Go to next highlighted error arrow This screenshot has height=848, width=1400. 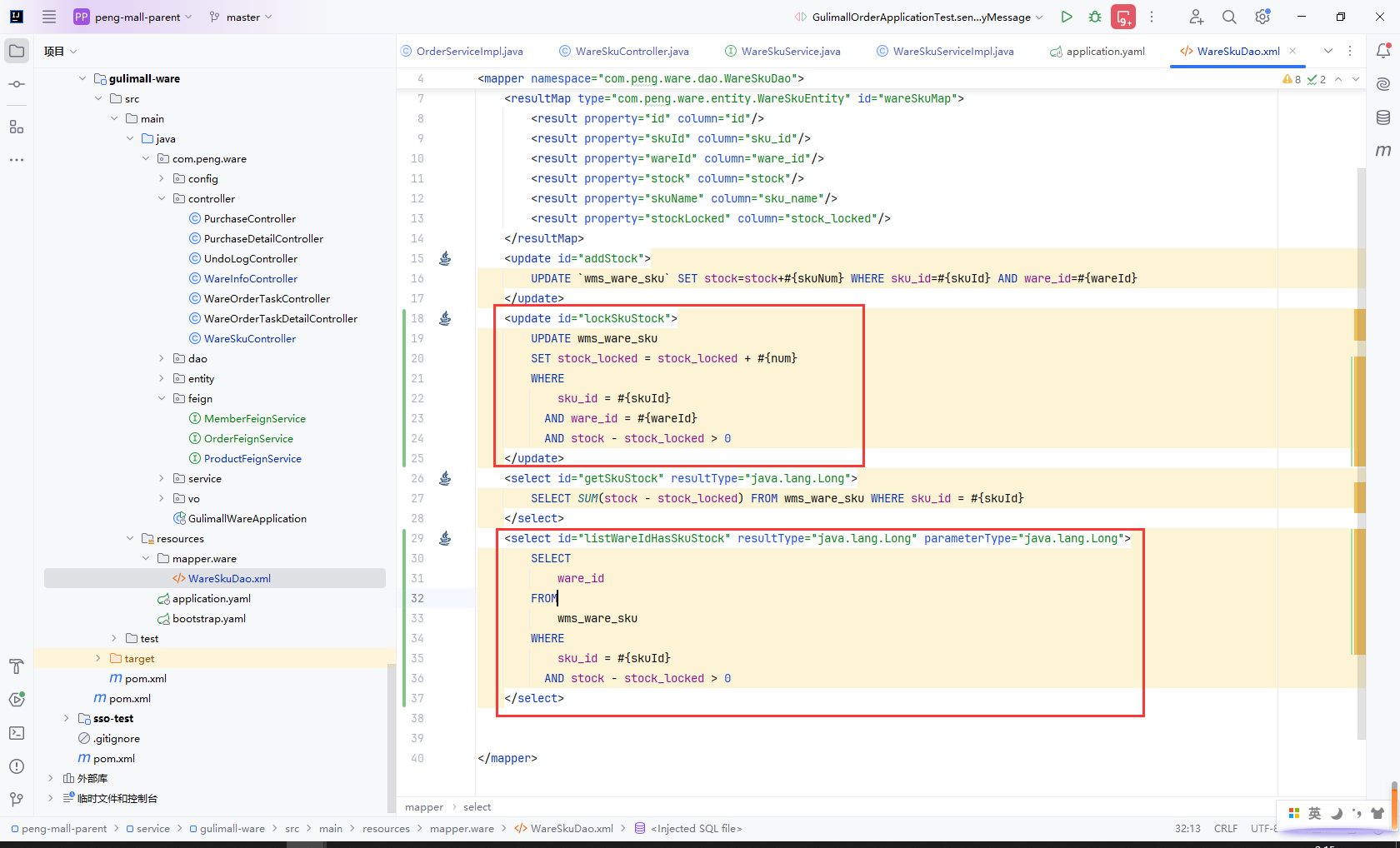point(1356,79)
